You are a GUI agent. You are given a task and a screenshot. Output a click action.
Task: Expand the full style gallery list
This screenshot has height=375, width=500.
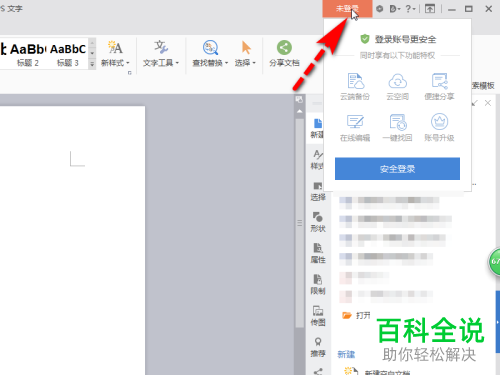[92, 64]
